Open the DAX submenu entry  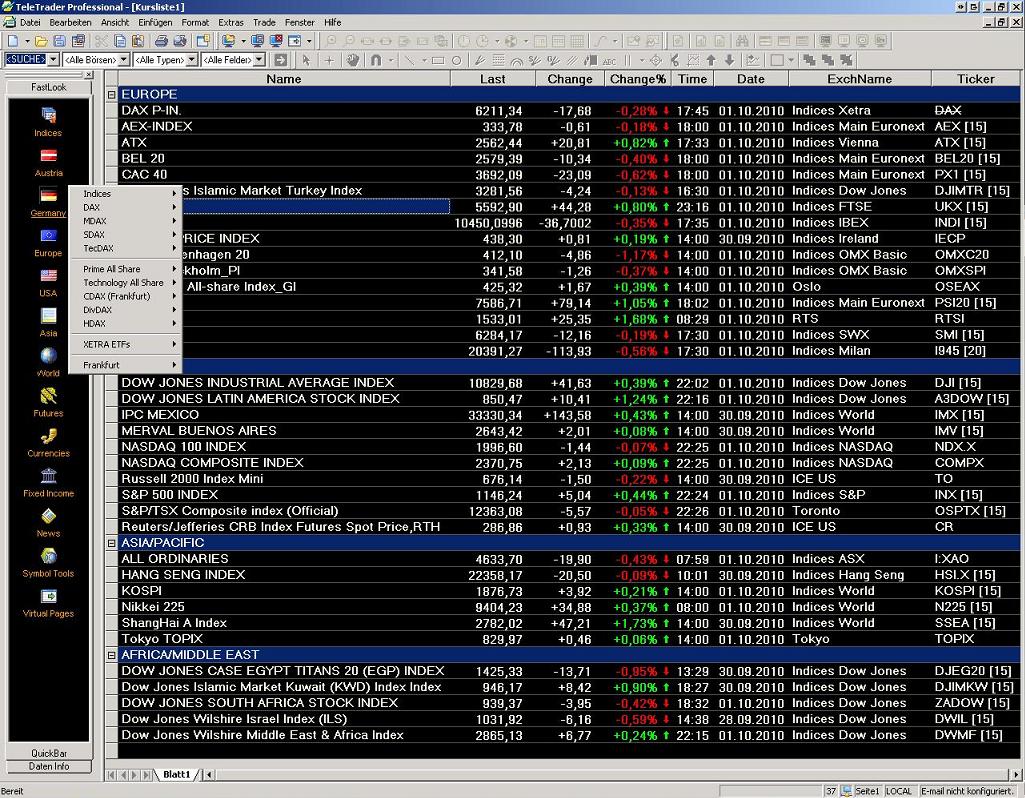point(125,207)
